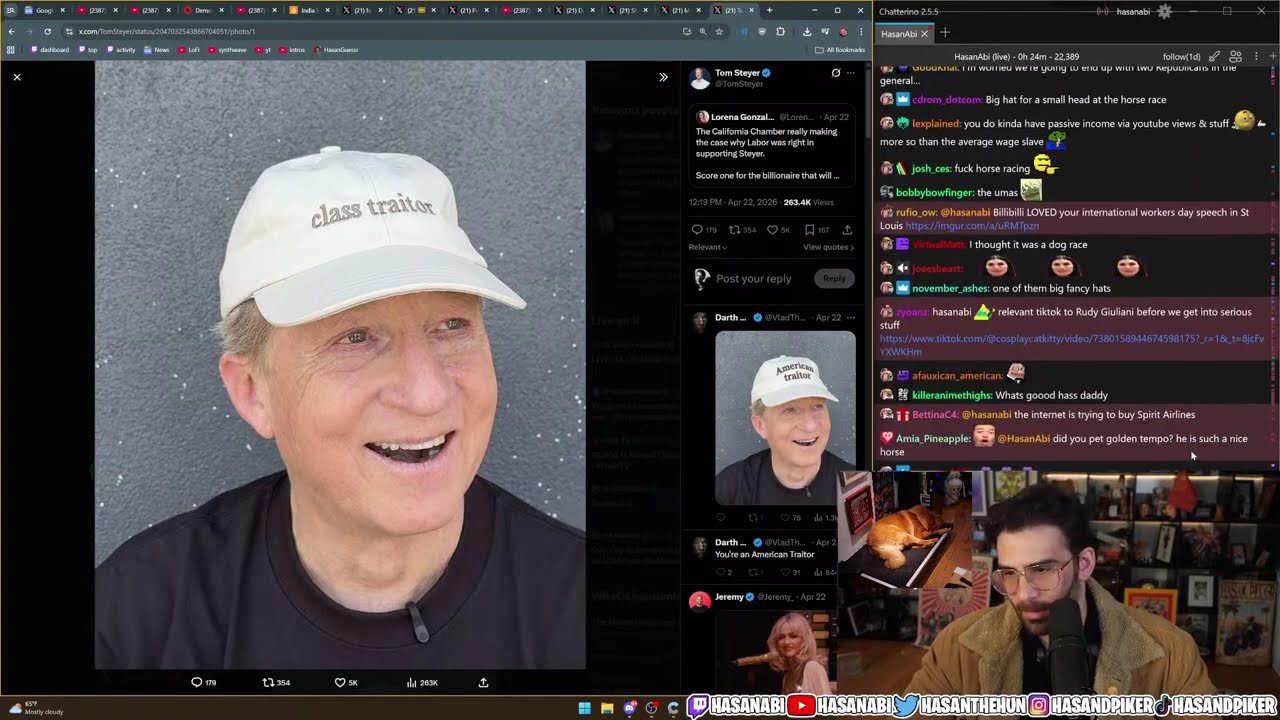Collapse the tweet side panel with double-chevron

click(663, 77)
